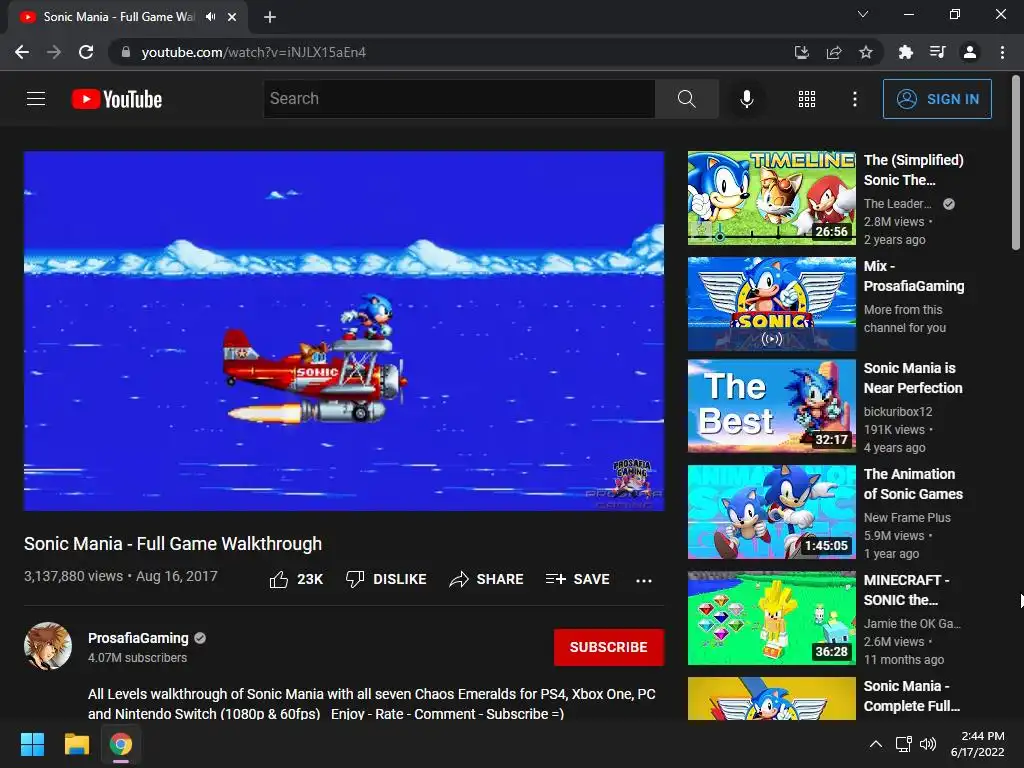This screenshot has height=768, width=1024.
Task: Click the Chrome taskbar icon
Action: [x=121, y=744]
